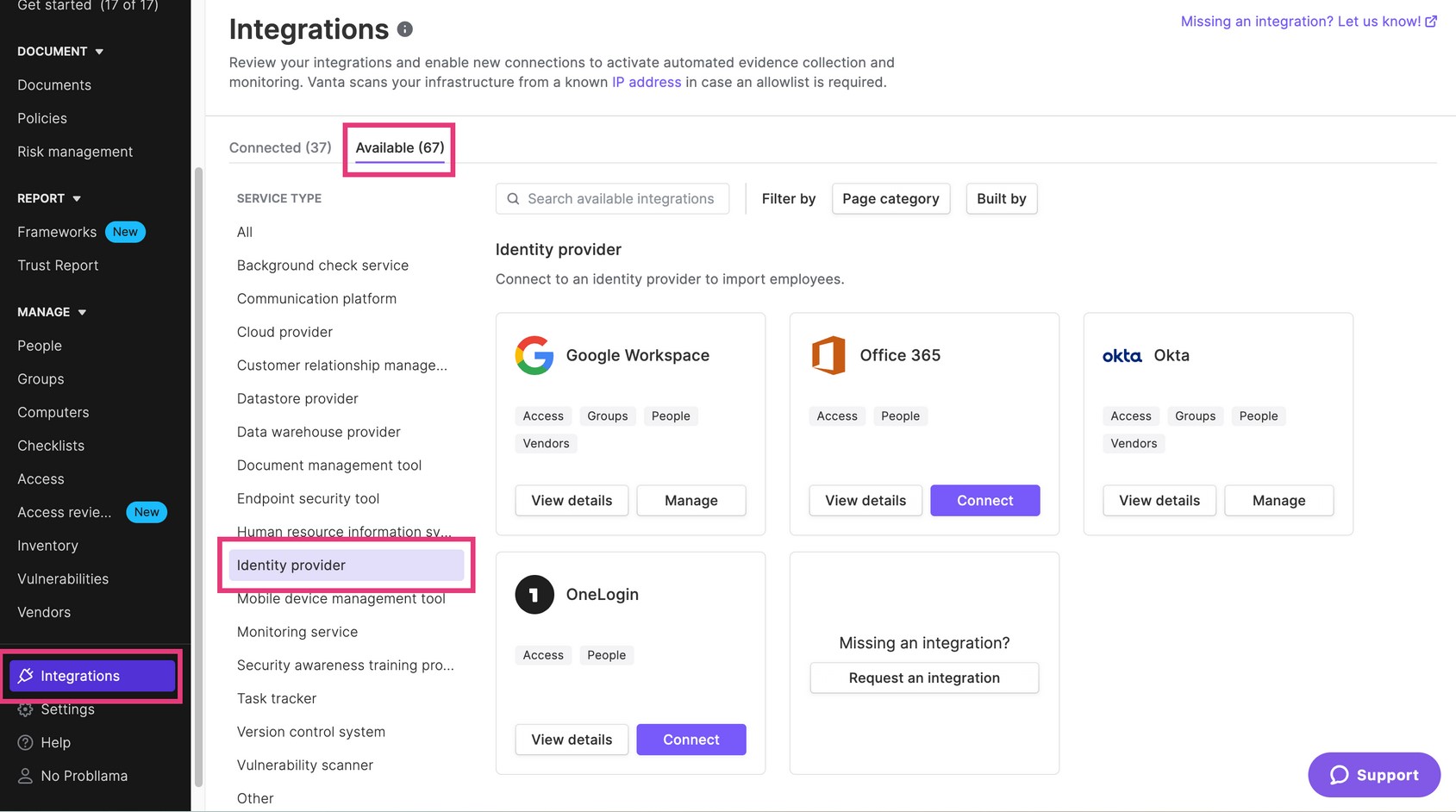Collapse the MANAGE sidebar section
1456x812 pixels.
(x=82, y=312)
